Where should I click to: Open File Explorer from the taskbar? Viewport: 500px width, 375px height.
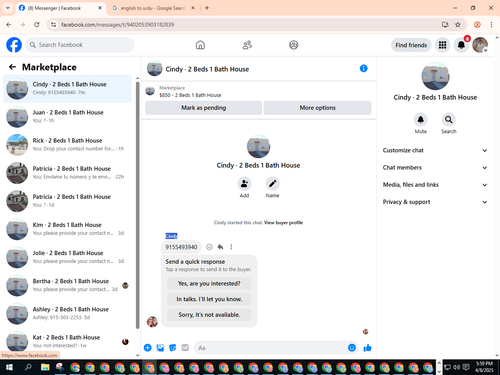tap(45, 367)
